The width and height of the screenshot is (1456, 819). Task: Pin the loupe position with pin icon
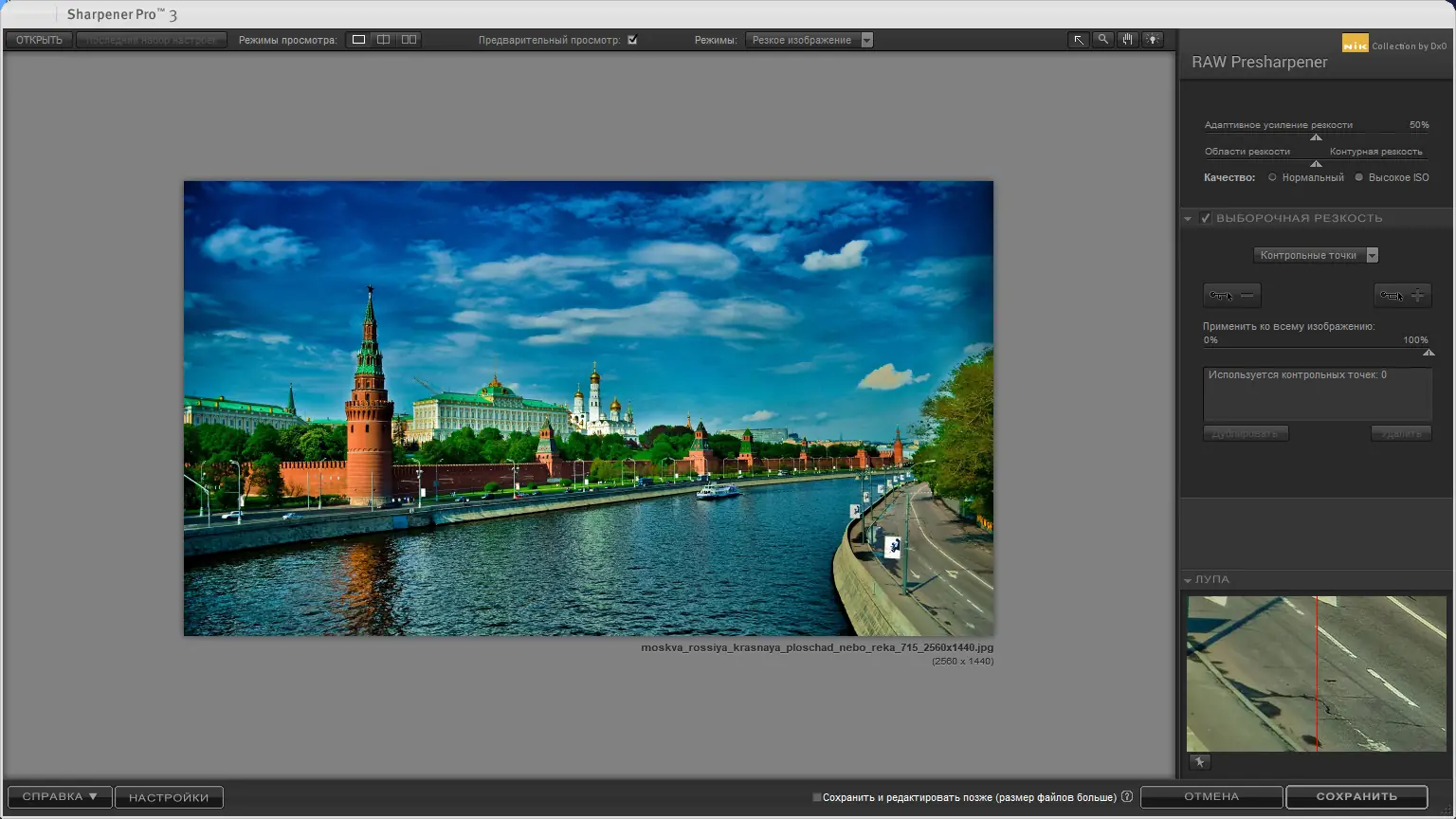pyautogui.click(x=1199, y=762)
